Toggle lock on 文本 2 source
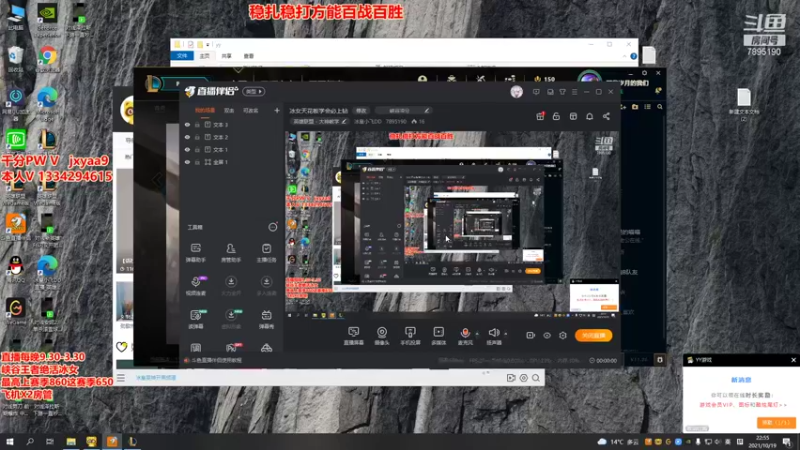Viewport: 800px width, 450px height. click(x=197, y=137)
